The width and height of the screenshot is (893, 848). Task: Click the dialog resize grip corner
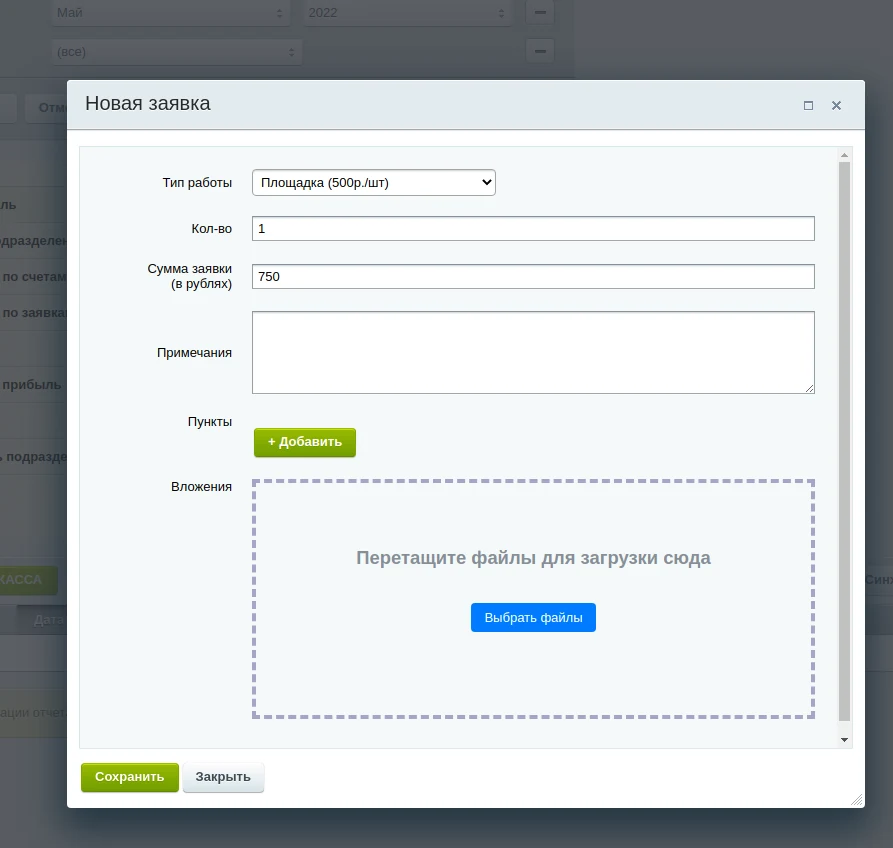(x=857, y=800)
